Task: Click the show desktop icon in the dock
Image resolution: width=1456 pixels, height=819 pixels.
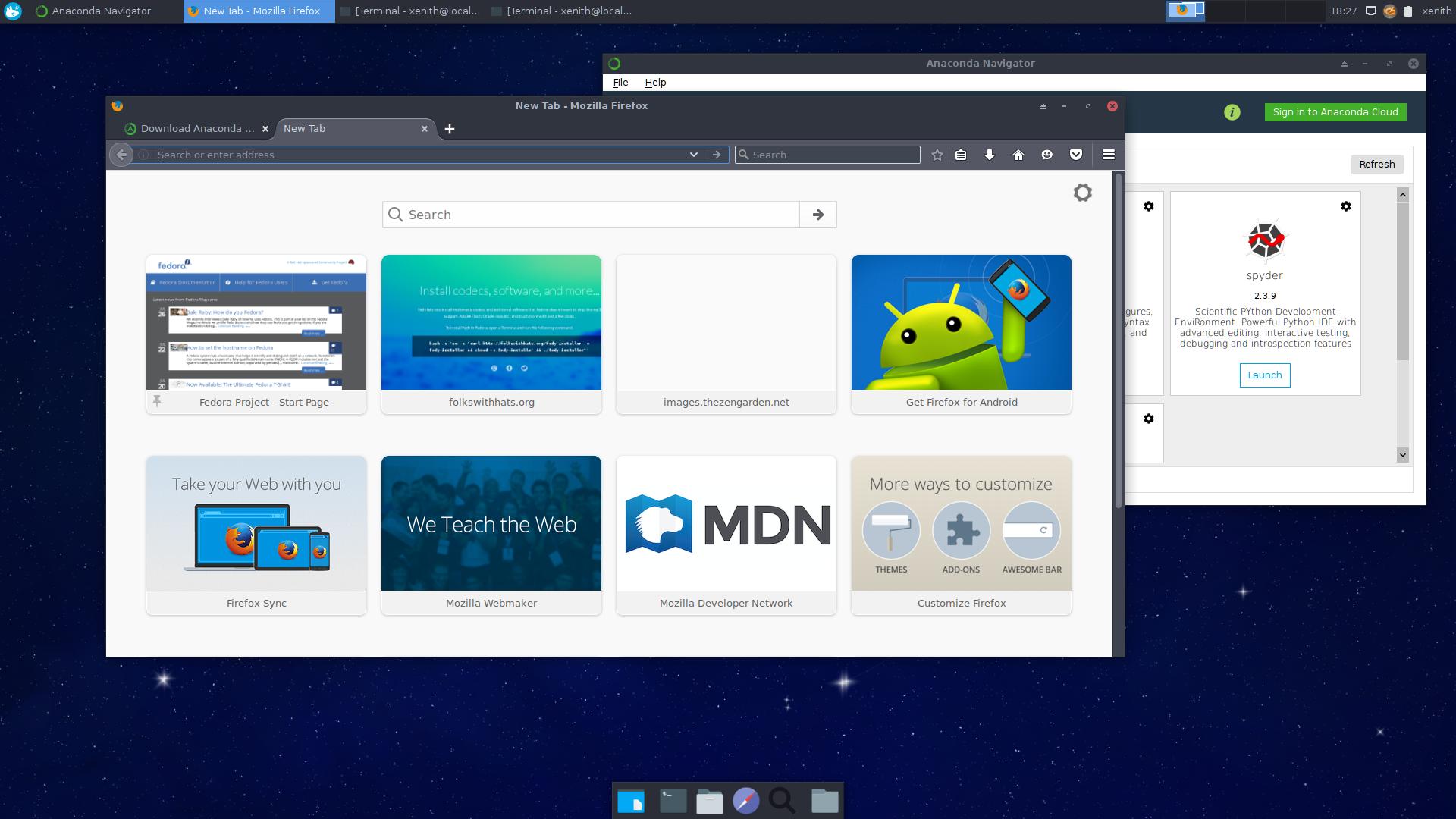Action: pyautogui.click(x=631, y=801)
